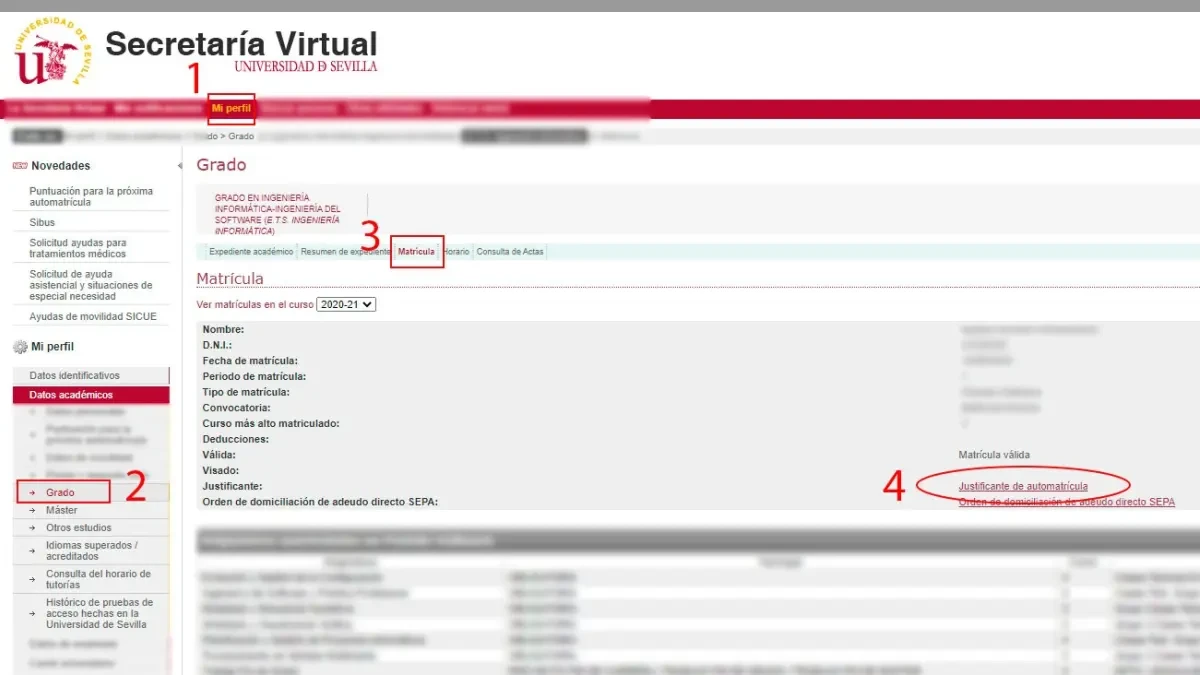Viewport: 1200px width, 675px height.
Task: Open Otros estudios sidebar entry
Action: pyautogui.click(x=79, y=528)
